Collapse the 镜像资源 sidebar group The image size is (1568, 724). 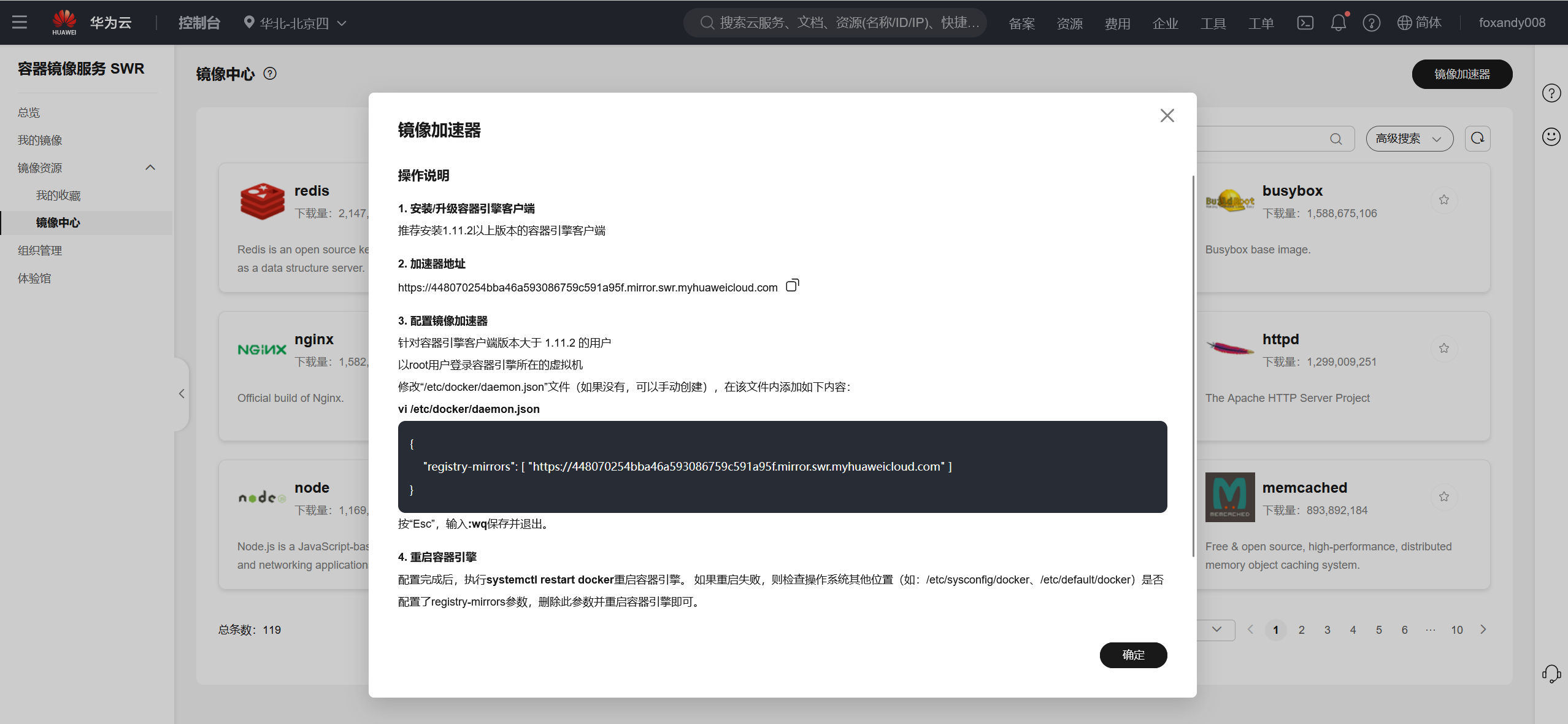(150, 168)
